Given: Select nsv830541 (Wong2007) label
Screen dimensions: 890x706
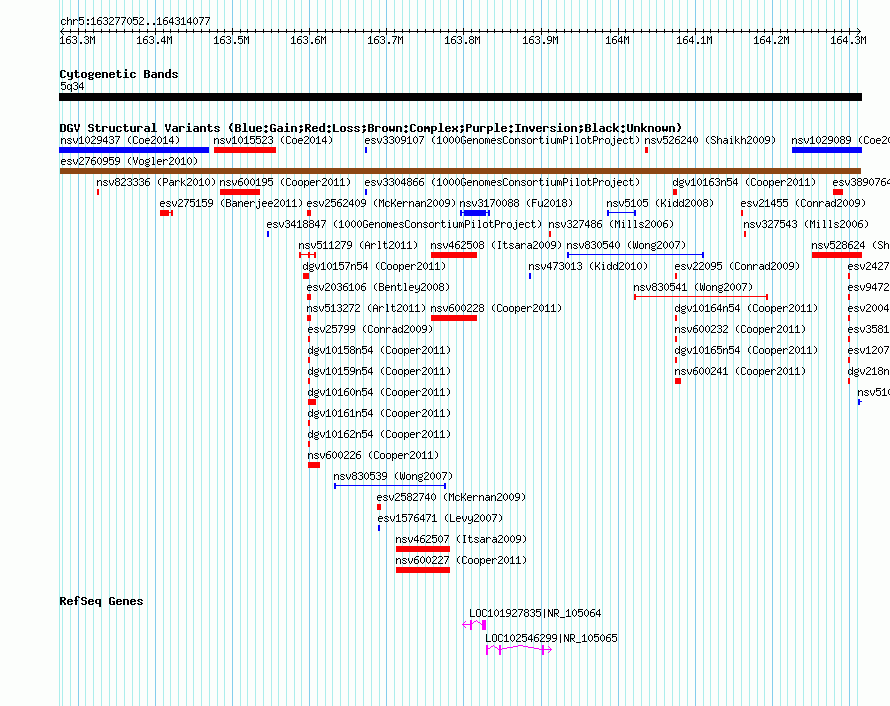Looking at the screenshot, I should [x=693, y=287].
